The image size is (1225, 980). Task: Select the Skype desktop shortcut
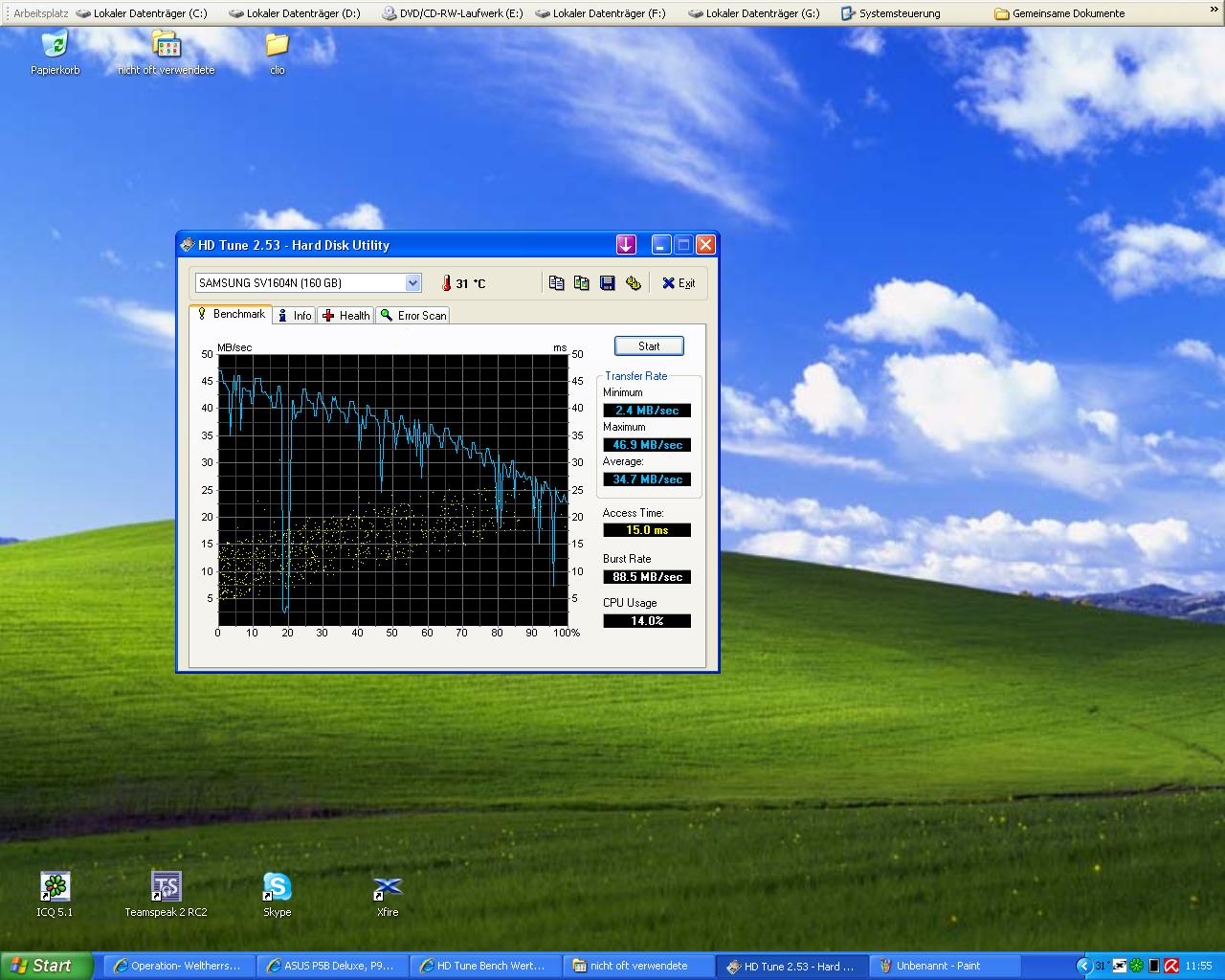tap(277, 895)
